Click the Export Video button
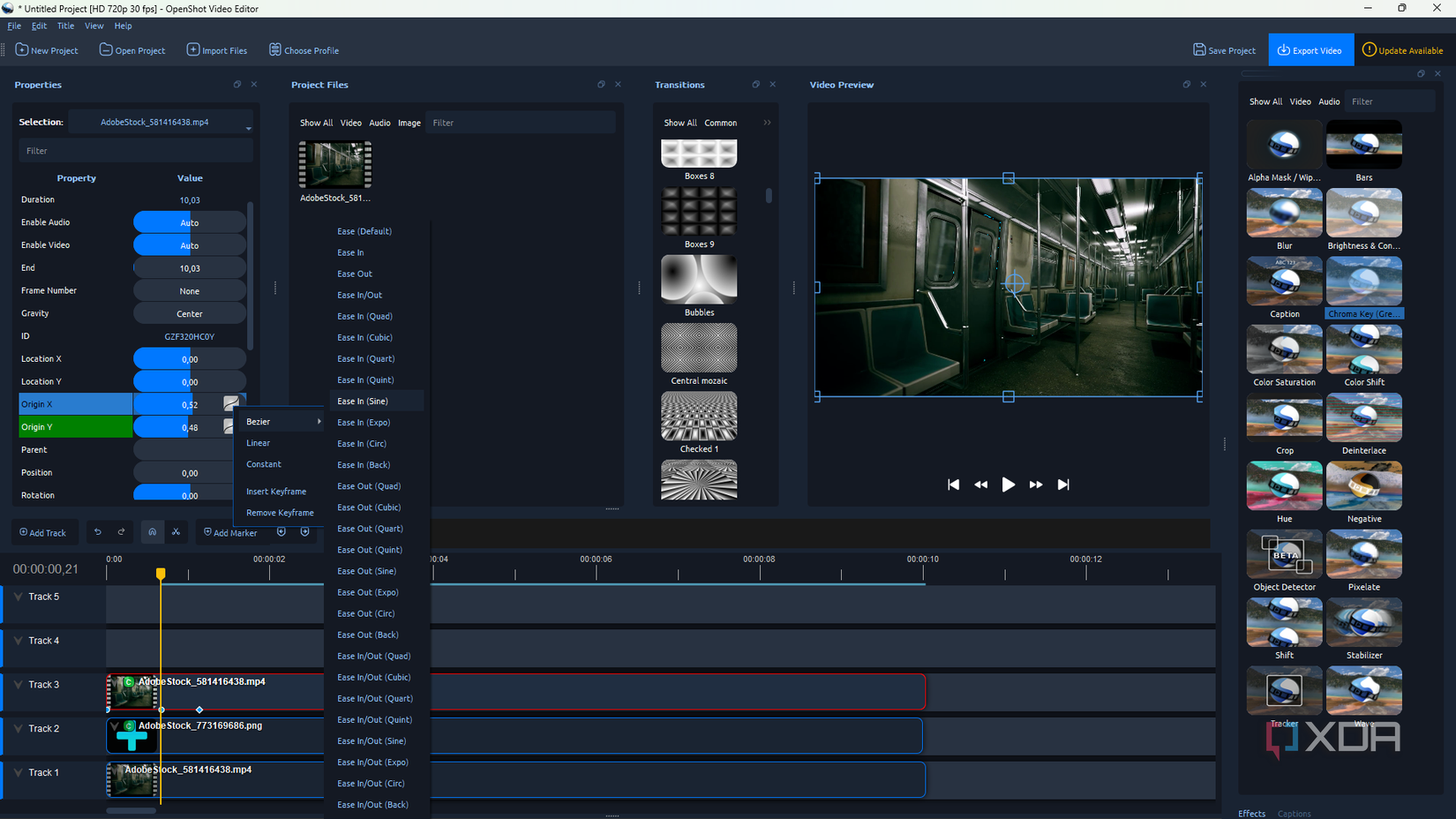The width and height of the screenshot is (1456, 819). click(1310, 50)
